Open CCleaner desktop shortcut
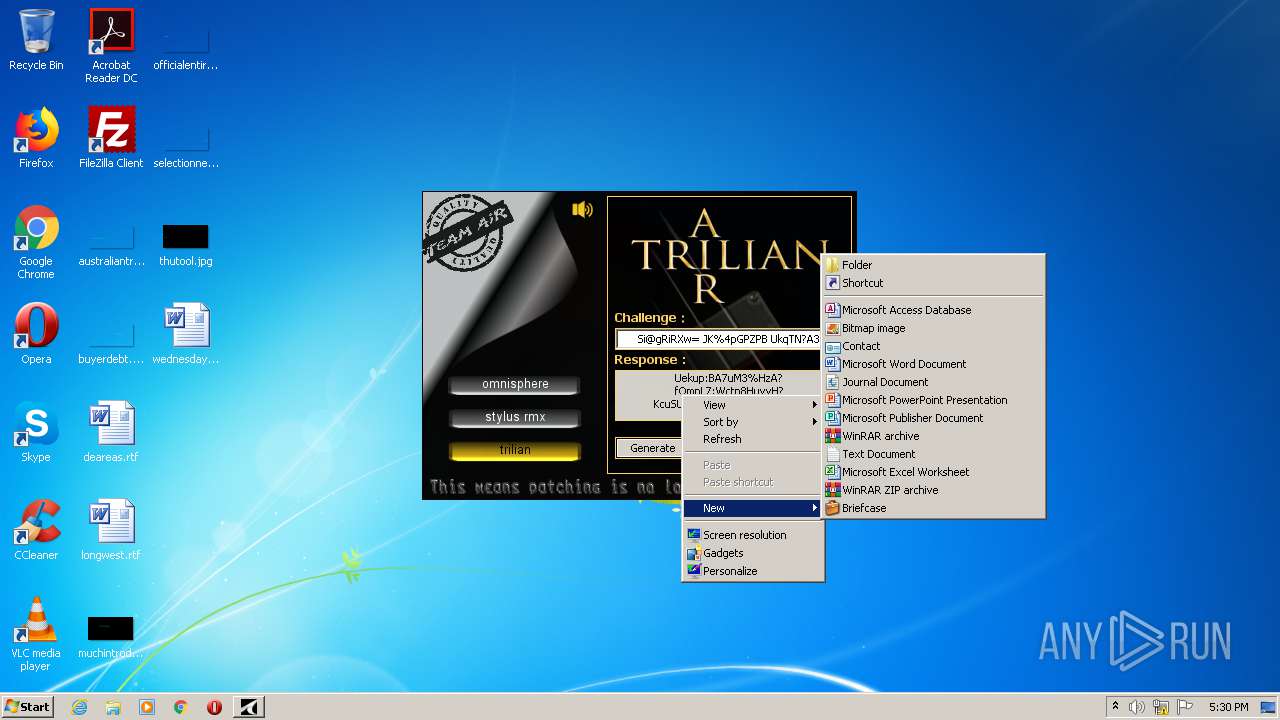Image resolution: width=1280 pixels, height=720 pixels. click(x=36, y=530)
